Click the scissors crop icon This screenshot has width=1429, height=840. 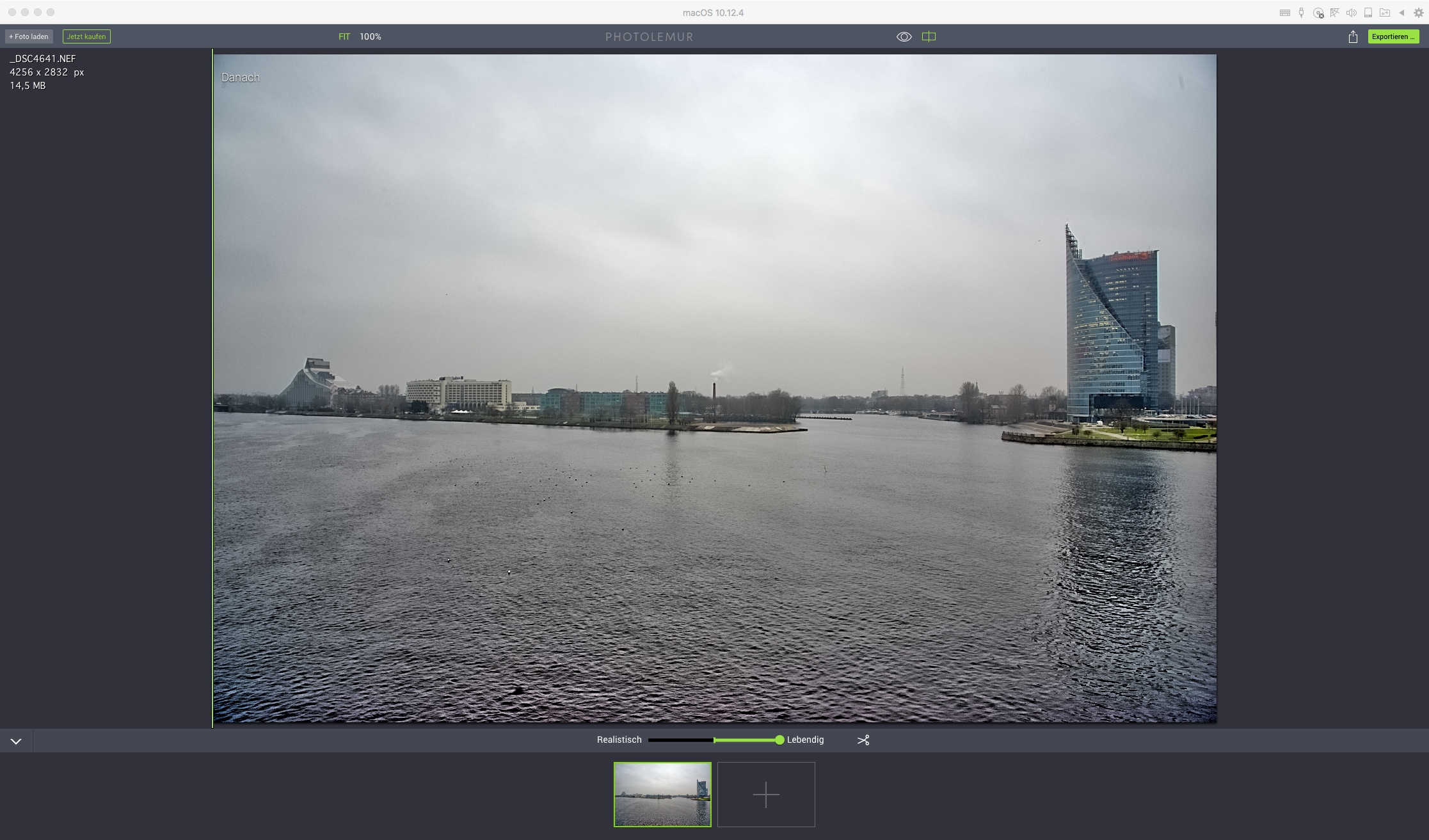click(863, 740)
